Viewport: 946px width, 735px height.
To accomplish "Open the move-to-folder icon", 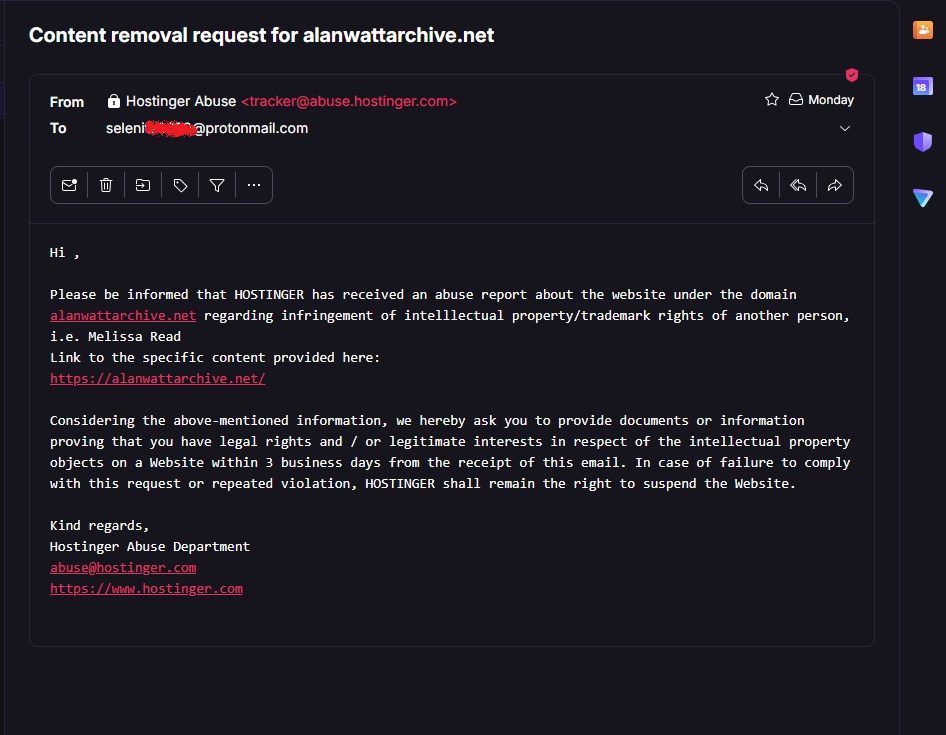I will pos(142,185).
